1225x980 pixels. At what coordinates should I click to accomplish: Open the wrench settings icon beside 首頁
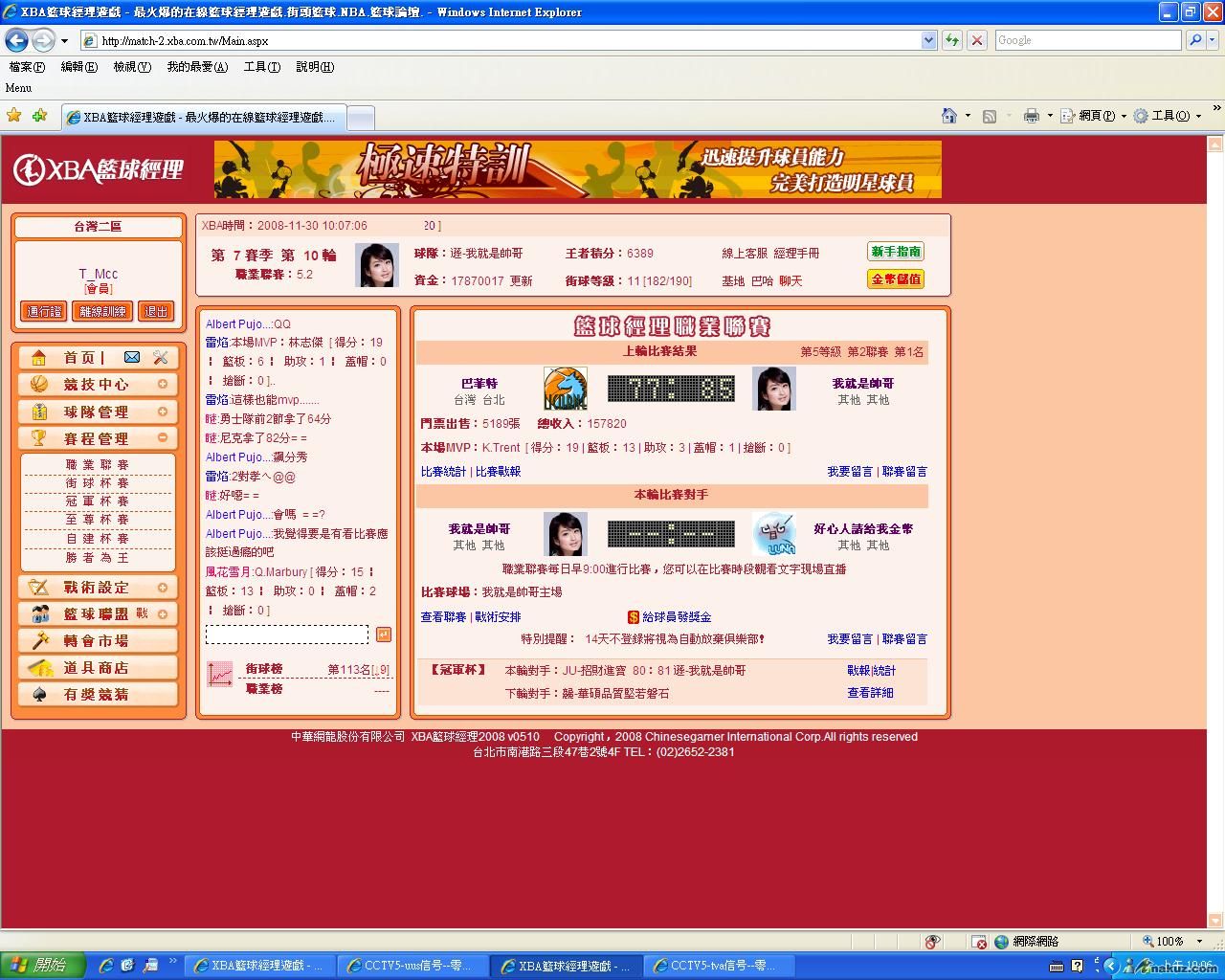pos(160,357)
